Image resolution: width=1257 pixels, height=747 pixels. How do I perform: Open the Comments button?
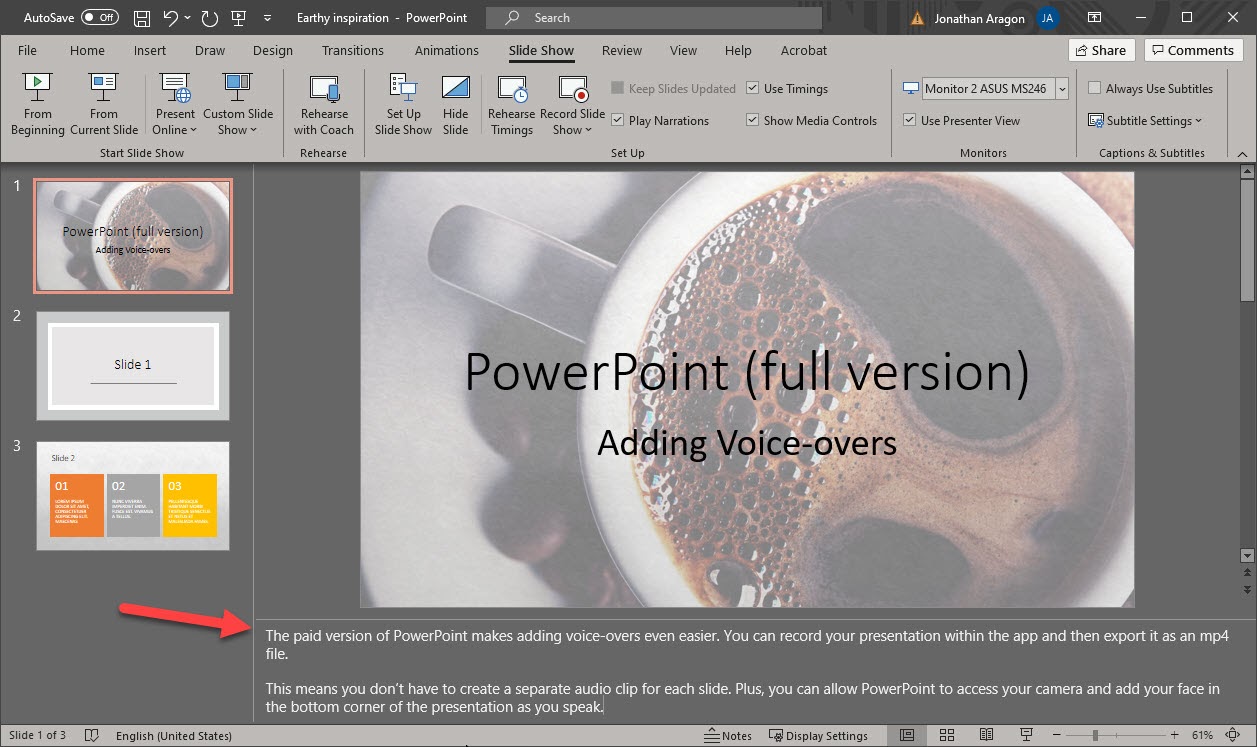point(1194,50)
